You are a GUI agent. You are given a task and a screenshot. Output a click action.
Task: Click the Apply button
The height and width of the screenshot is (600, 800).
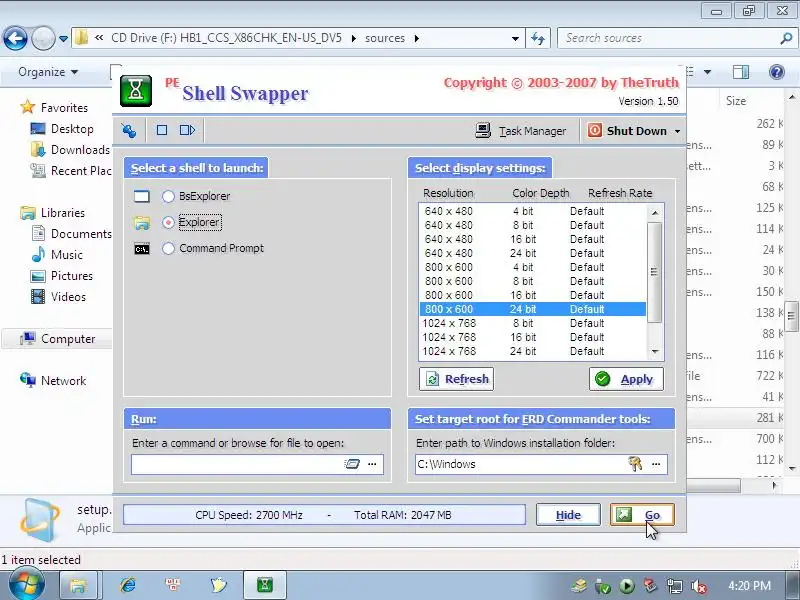627,379
